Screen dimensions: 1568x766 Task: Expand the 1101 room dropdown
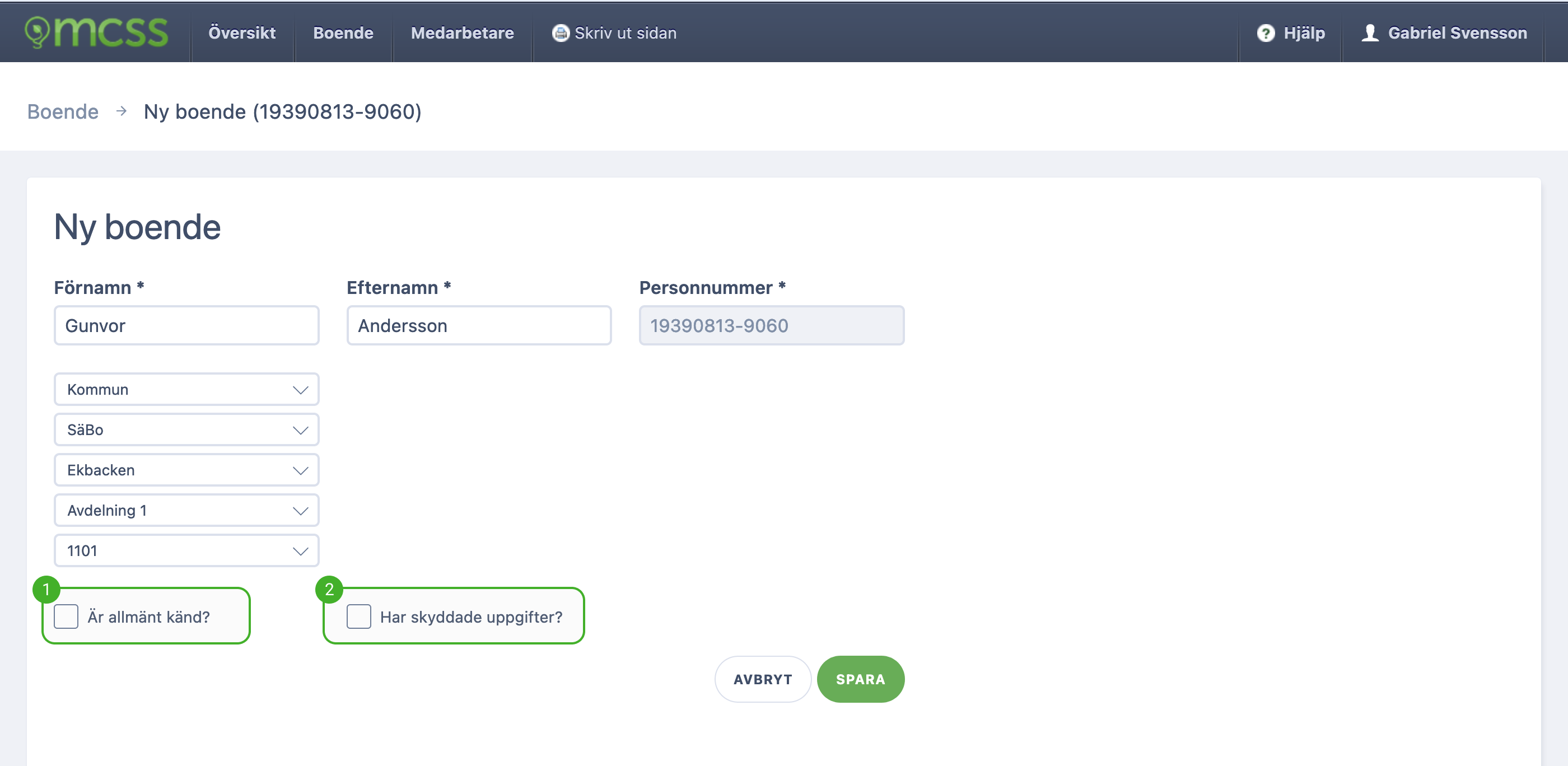(186, 550)
